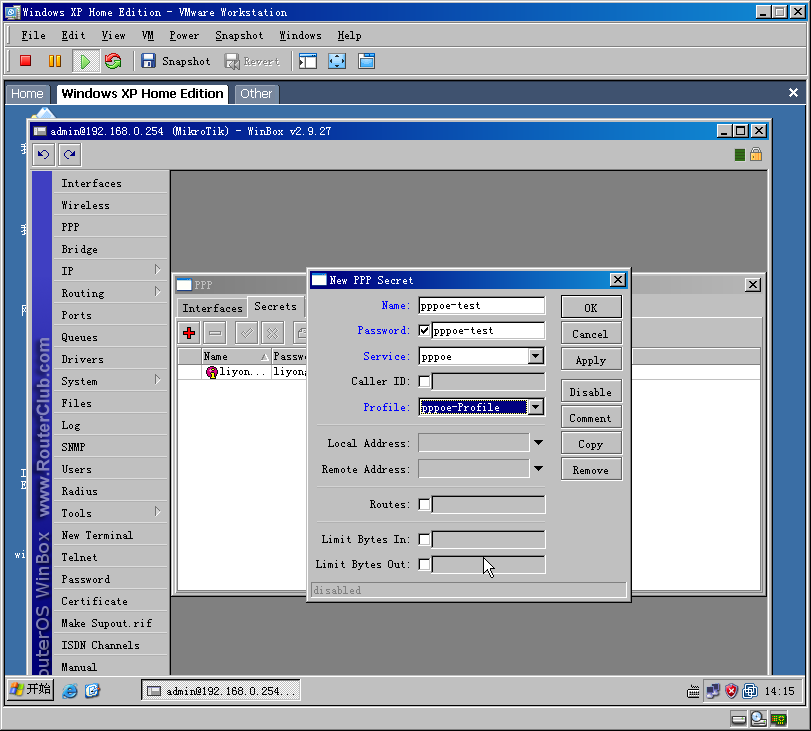Click the green WinBox load indicator
The image size is (811, 731).
[740, 155]
